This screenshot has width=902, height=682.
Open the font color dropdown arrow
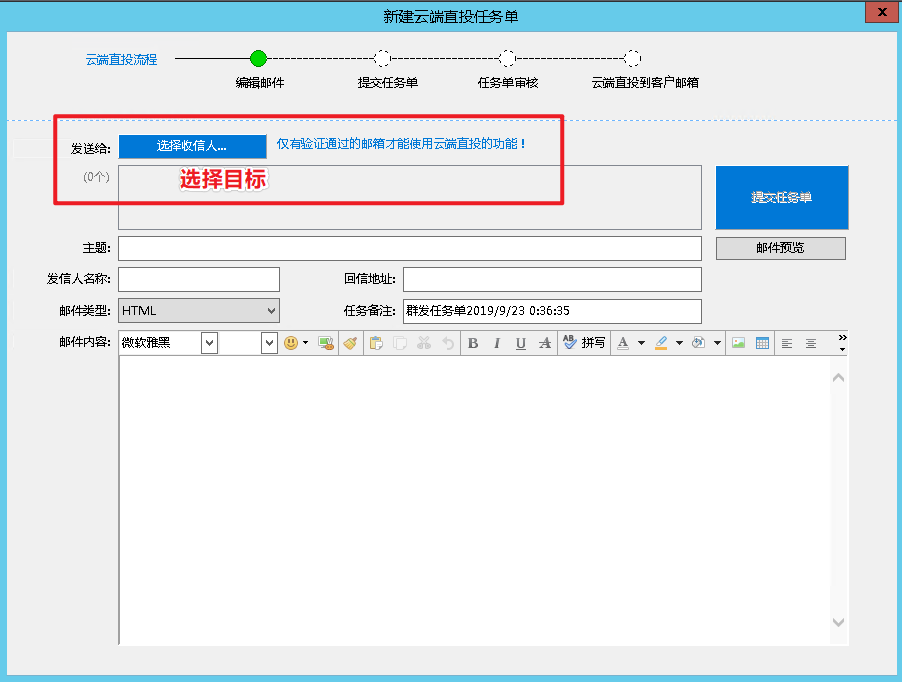coord(641,343)
